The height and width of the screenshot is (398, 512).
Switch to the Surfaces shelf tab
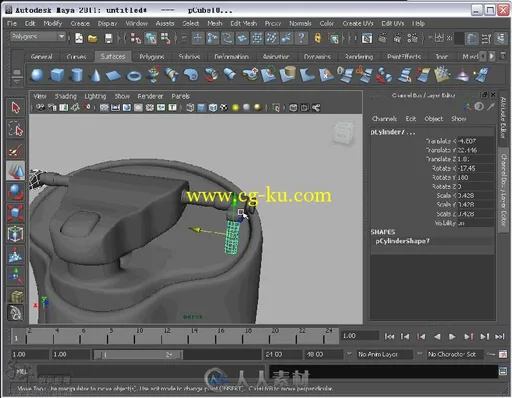pyautogui.click(x=113, y=56)
